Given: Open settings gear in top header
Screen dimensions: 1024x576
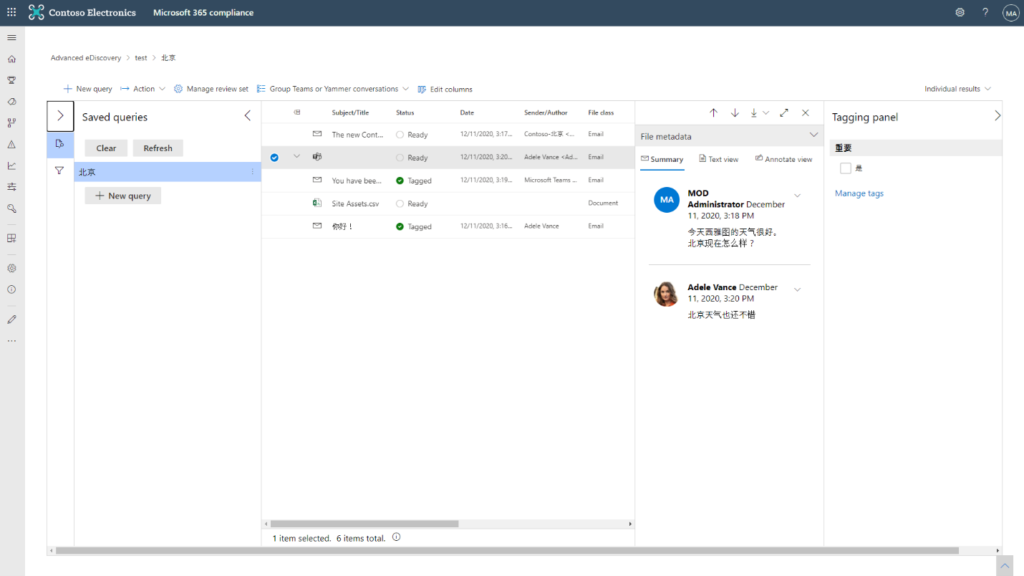Looking at the screenshot, I should (x=960, y=12).
